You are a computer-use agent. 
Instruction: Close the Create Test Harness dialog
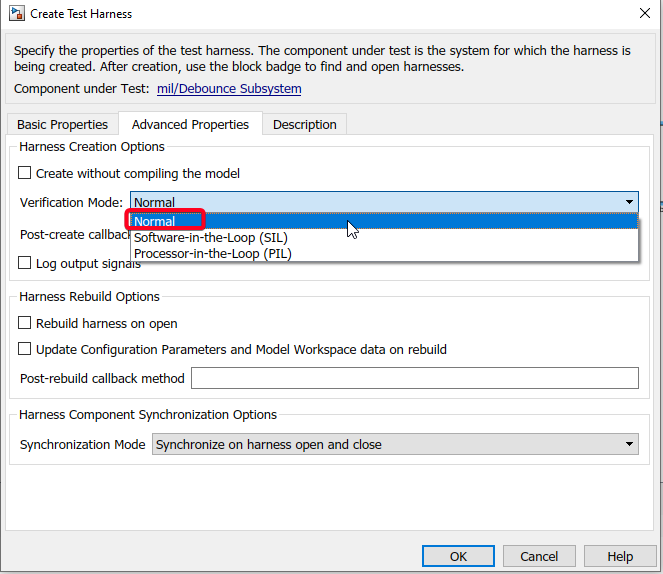click(x=641, y=14)
